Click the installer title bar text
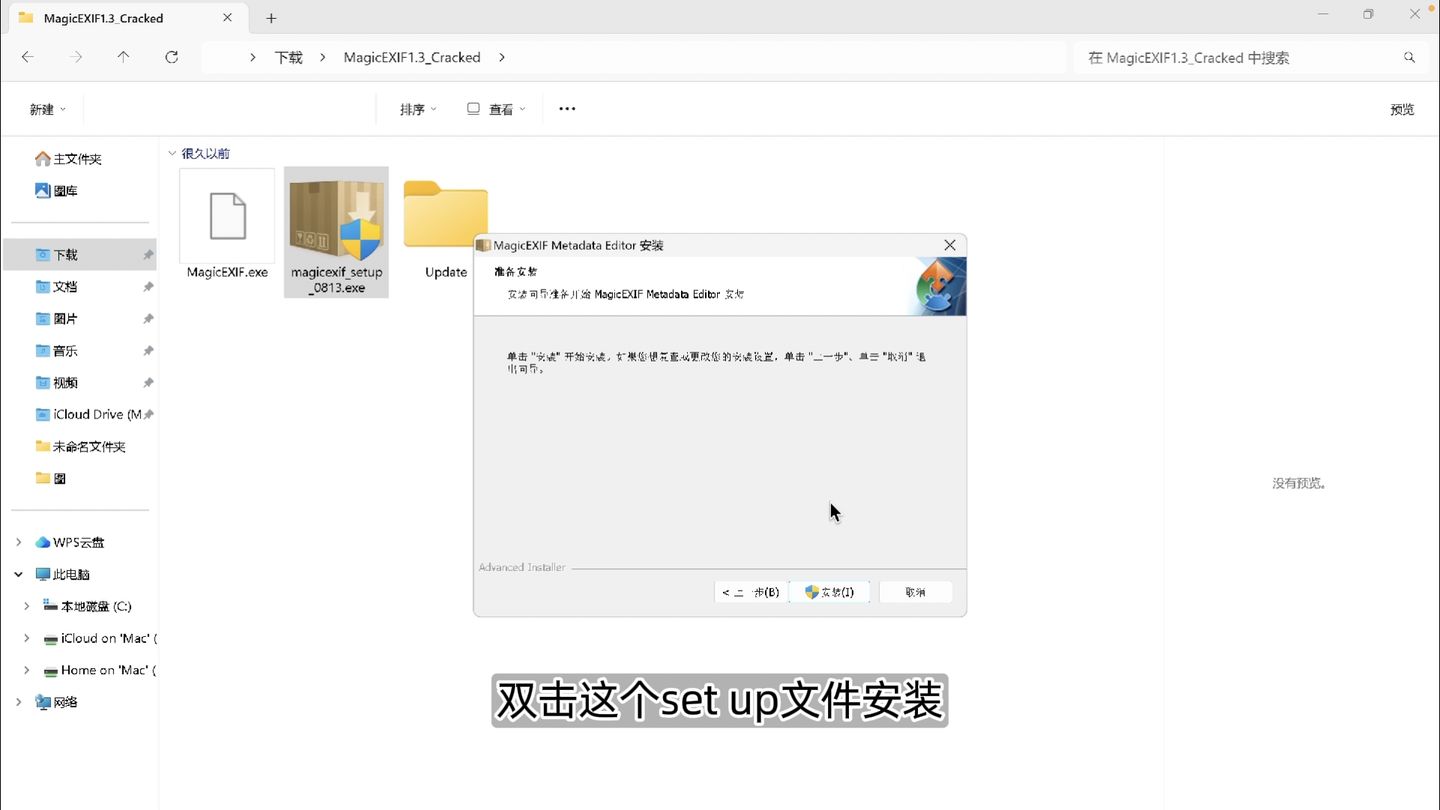This screenshot has width=1440, height=810. click(578, 245)
